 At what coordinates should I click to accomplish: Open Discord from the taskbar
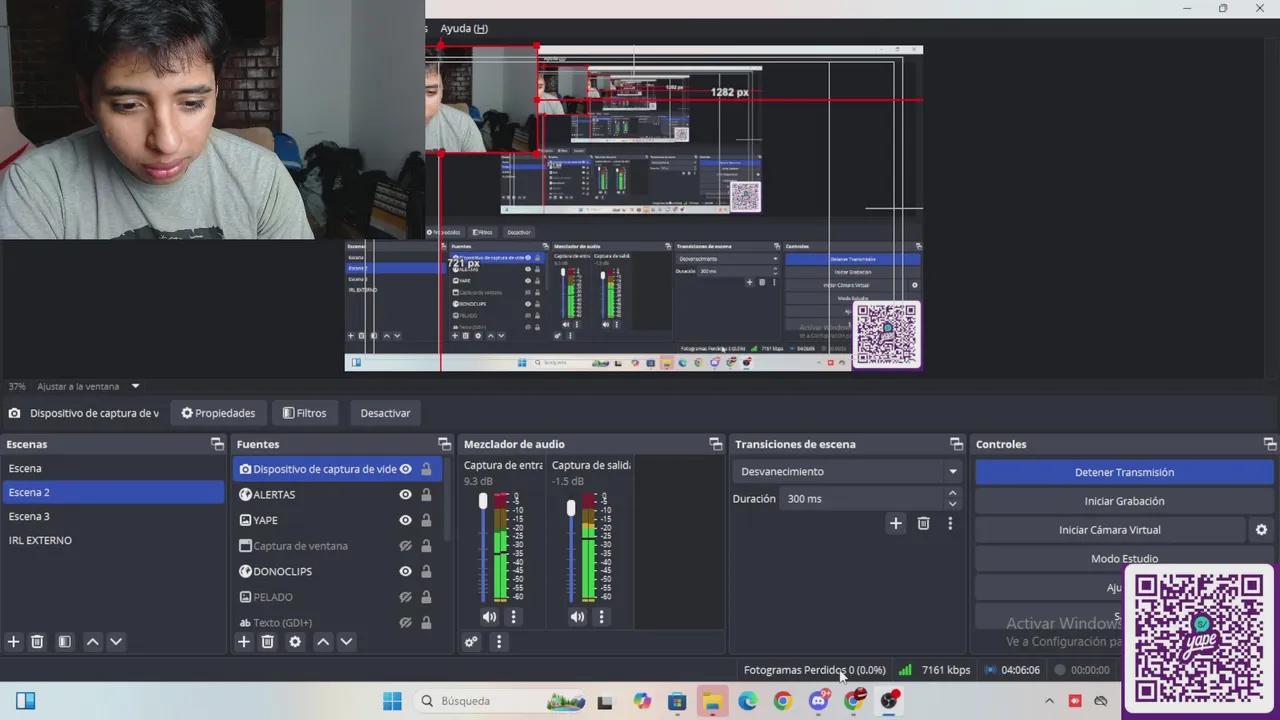pyautogui.click(x=819, y=701)
